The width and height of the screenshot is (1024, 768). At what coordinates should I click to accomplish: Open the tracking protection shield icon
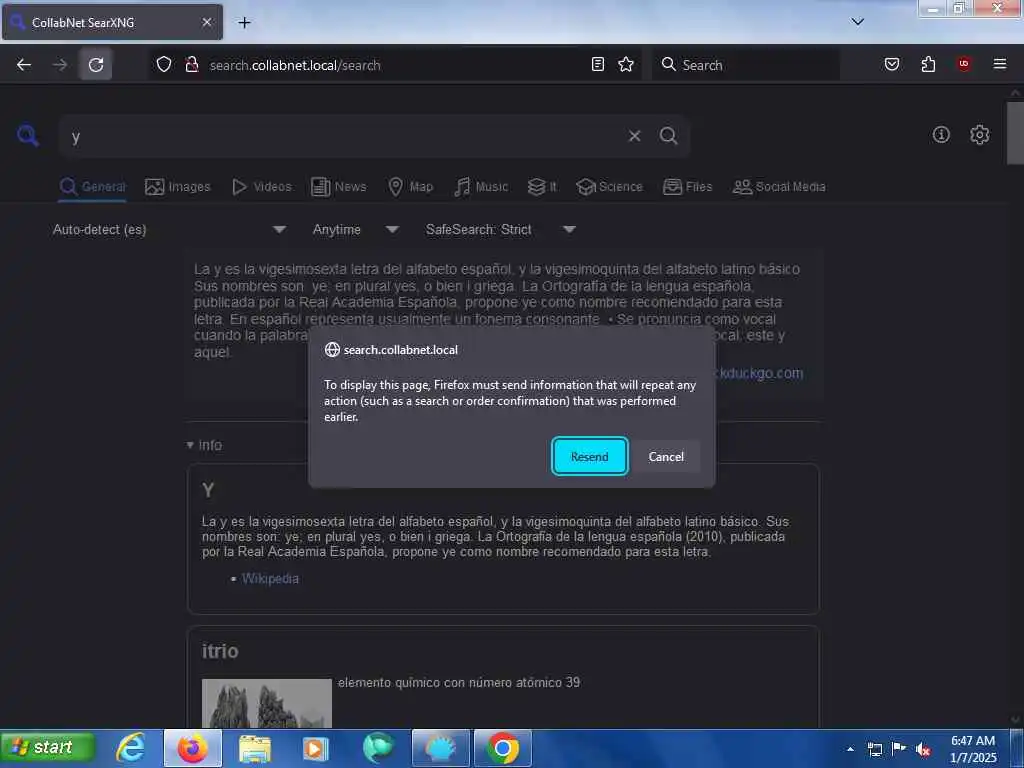tap(164, 65)
